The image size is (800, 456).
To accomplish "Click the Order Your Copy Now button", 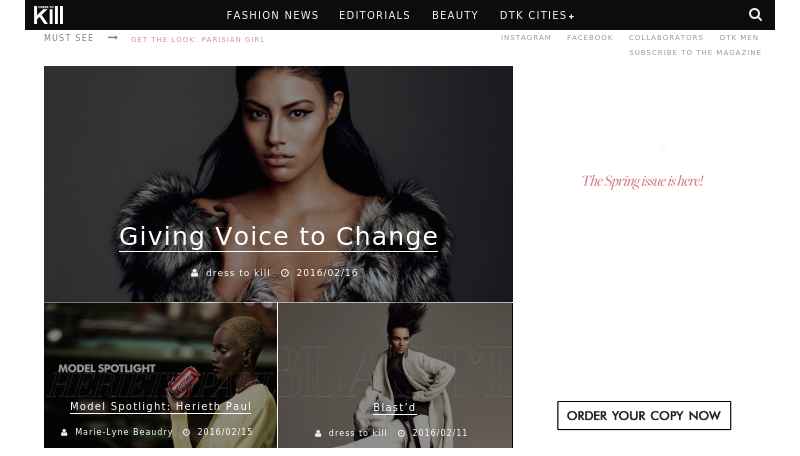I will coord(644,416).
